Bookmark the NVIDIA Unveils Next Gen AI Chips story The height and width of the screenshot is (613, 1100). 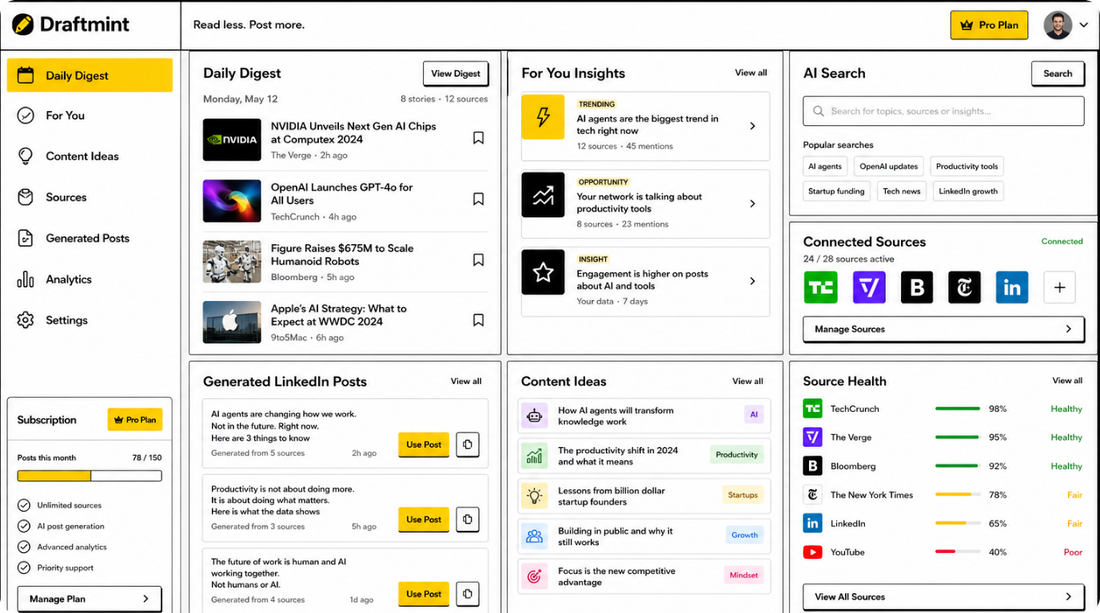pos(478,138)
